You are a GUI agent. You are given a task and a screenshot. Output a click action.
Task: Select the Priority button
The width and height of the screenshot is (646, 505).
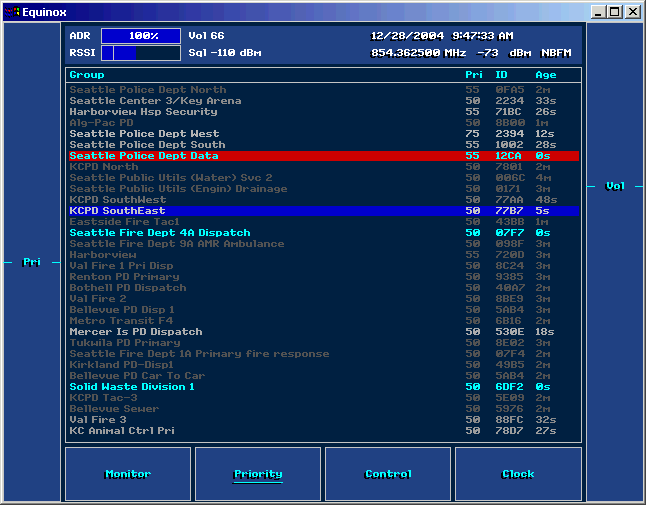(x=258, y=474)
